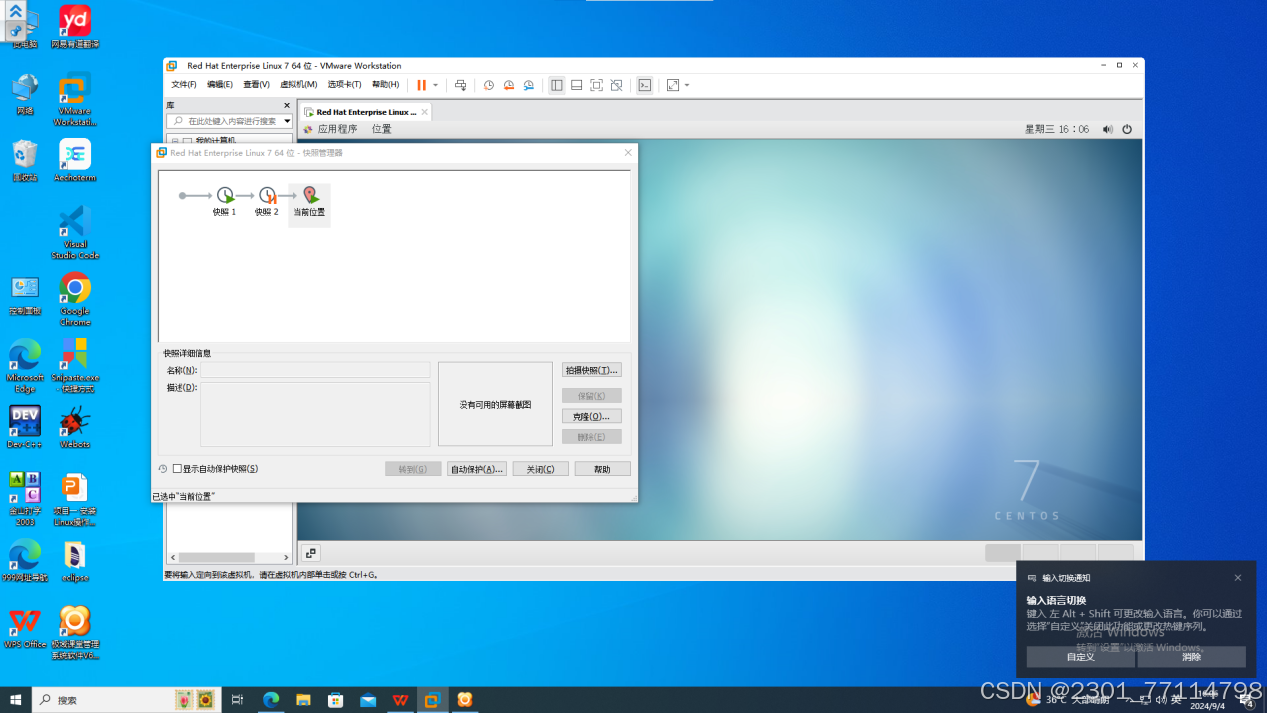
Task: Open the 选项卡(T) menu
Action: tap(345, 85)
